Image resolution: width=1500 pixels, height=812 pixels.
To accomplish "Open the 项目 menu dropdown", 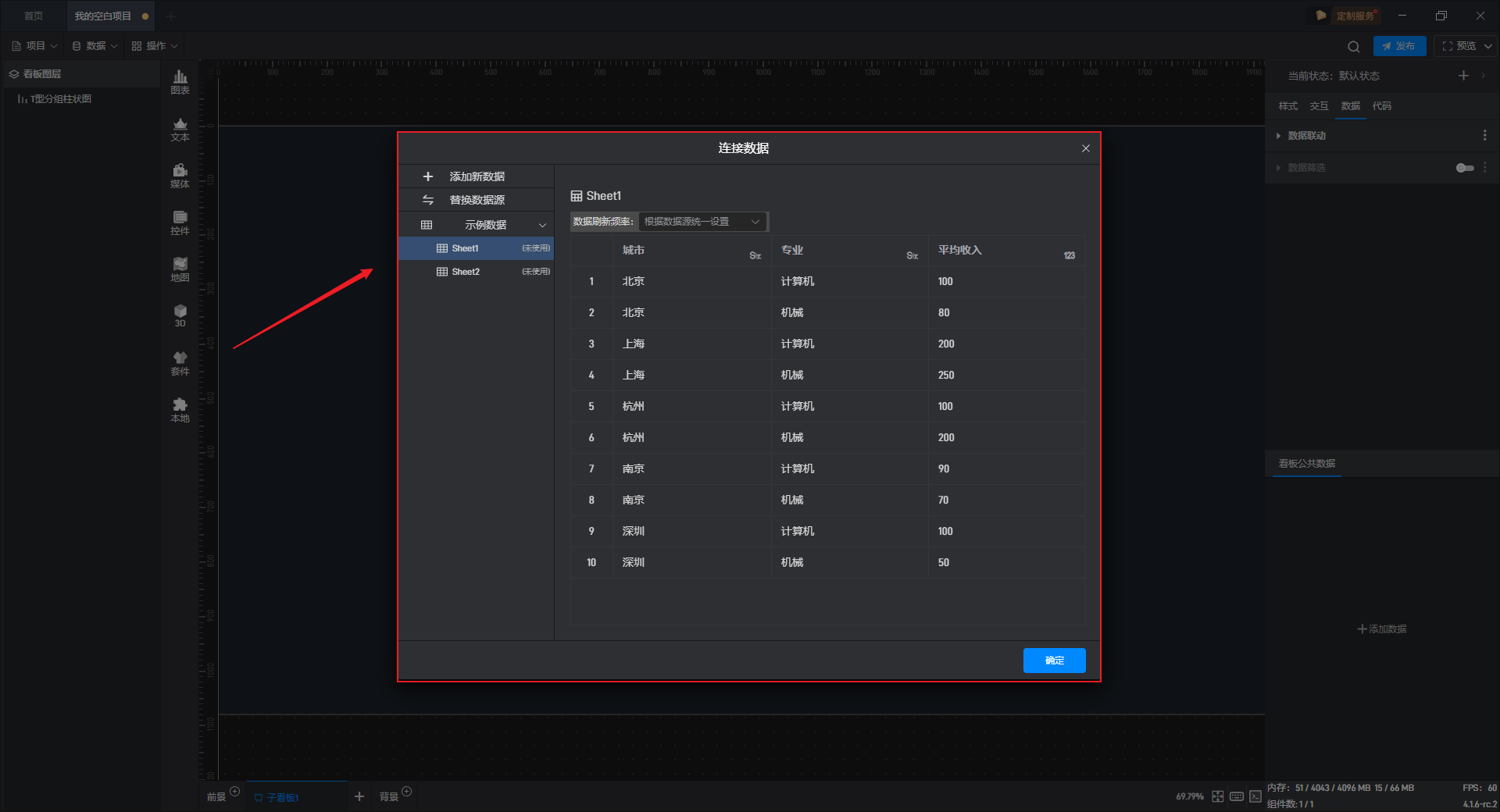I will (x=35, y=46).
